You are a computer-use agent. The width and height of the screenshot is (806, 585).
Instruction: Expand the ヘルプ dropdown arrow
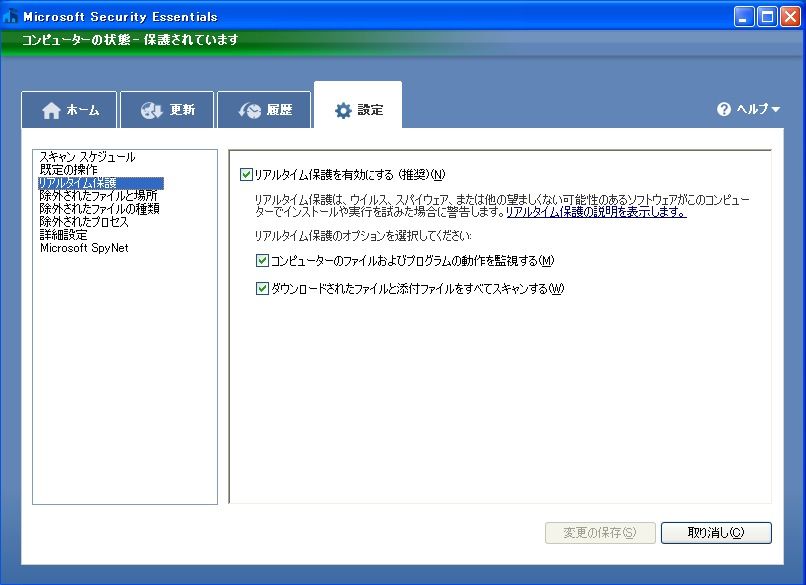[776, 109]
